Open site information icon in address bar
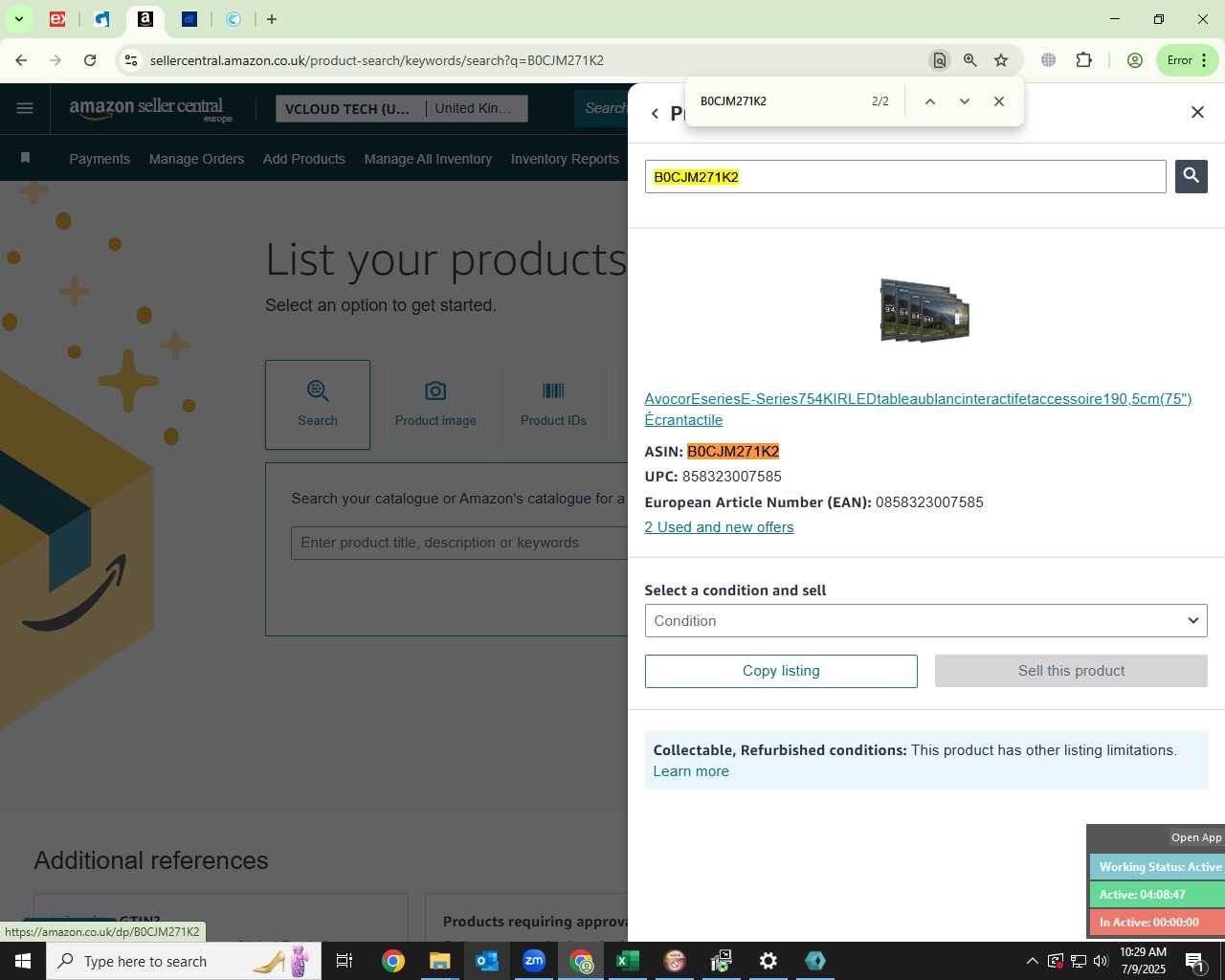The height and width of the screenshot is (980, 1225). coord(131,60)
